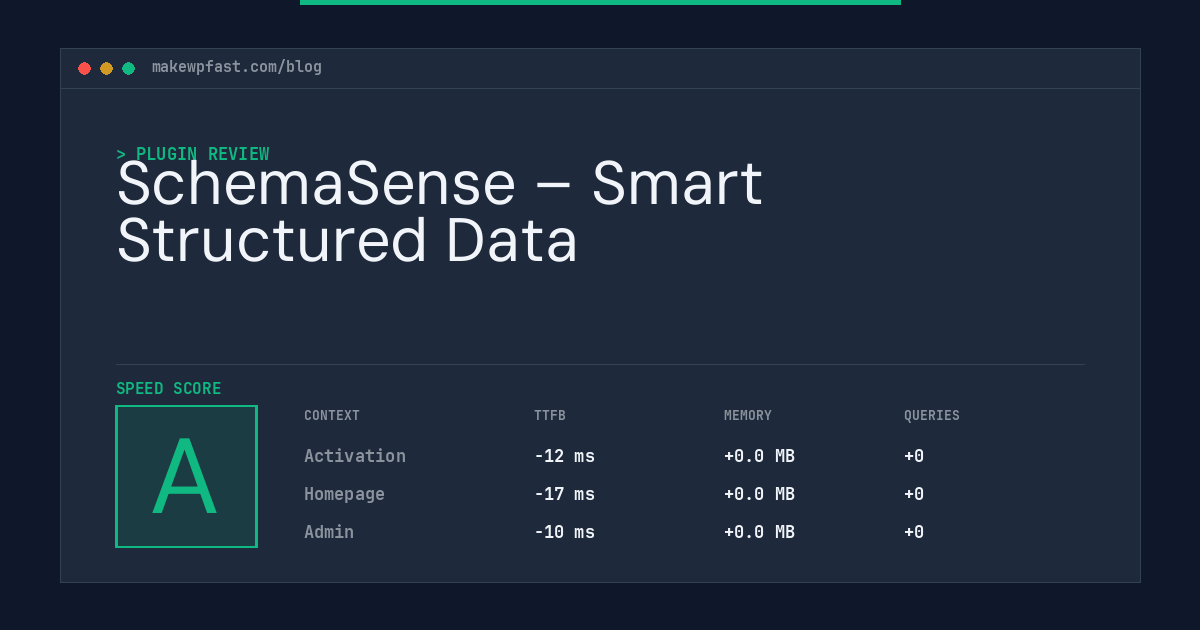Click the Activation queries value +0
1200x630 pixels.
(x=914, y=456)
